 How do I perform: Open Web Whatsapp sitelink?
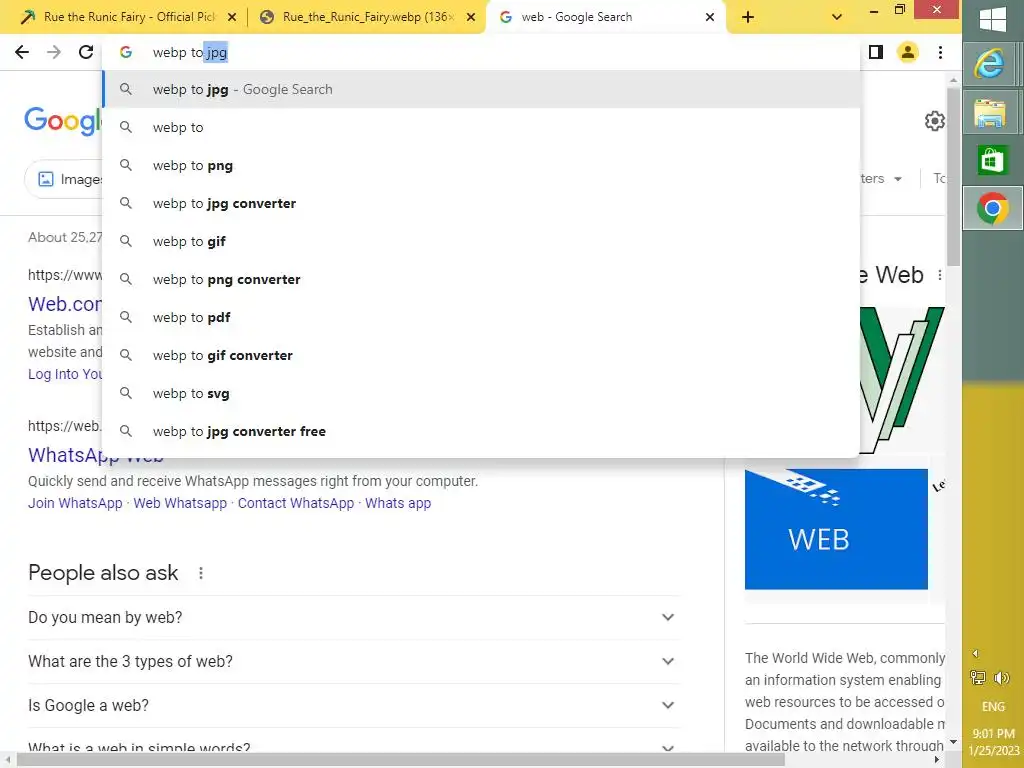pyautogui.click(x=180, y=503)
